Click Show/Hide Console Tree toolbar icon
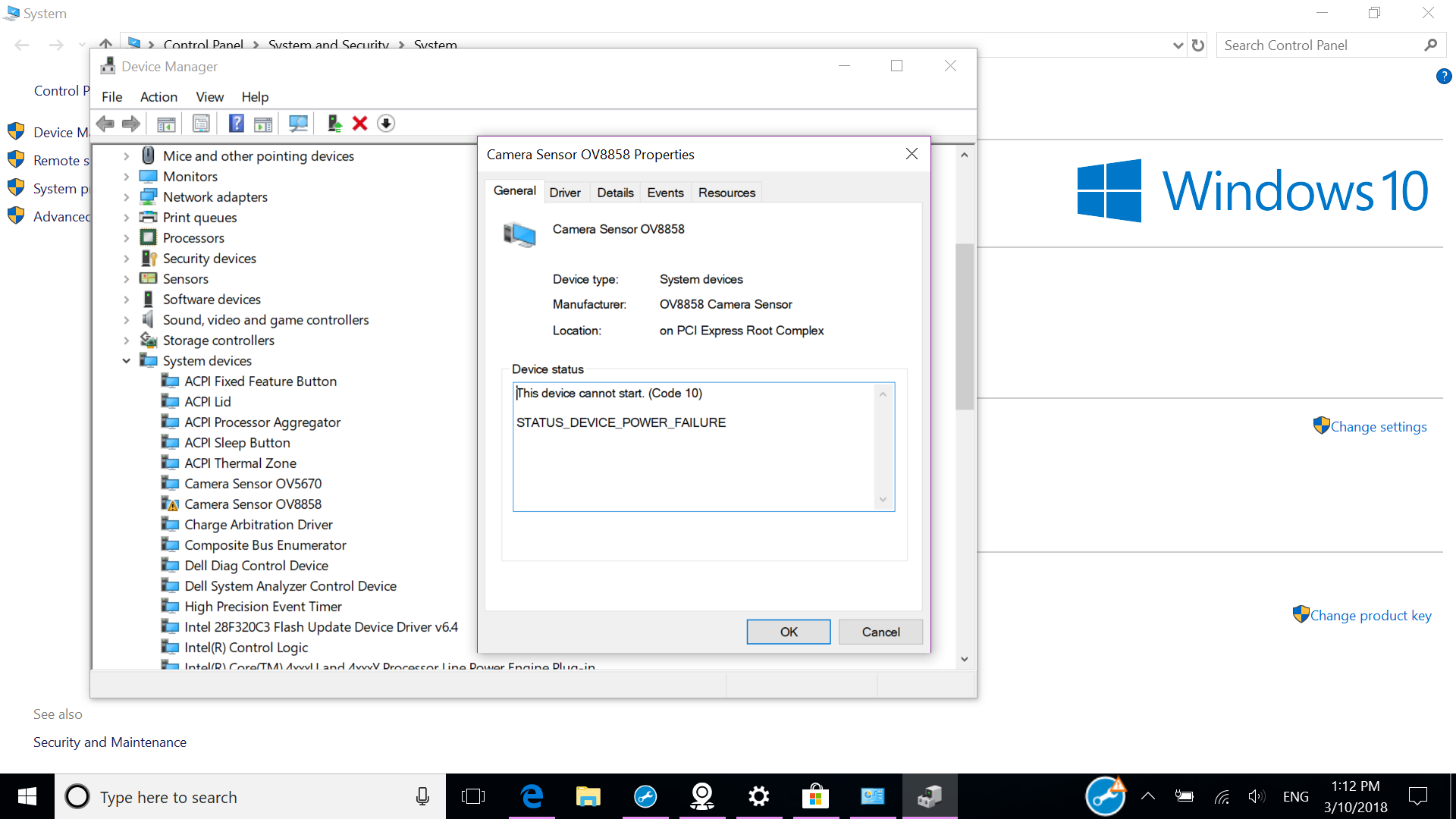 [x=166, y=124]
